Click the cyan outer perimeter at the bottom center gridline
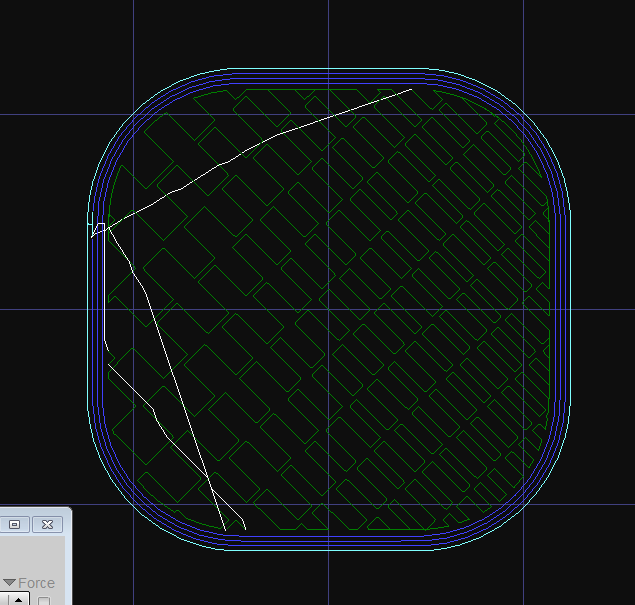 (328, 550)
